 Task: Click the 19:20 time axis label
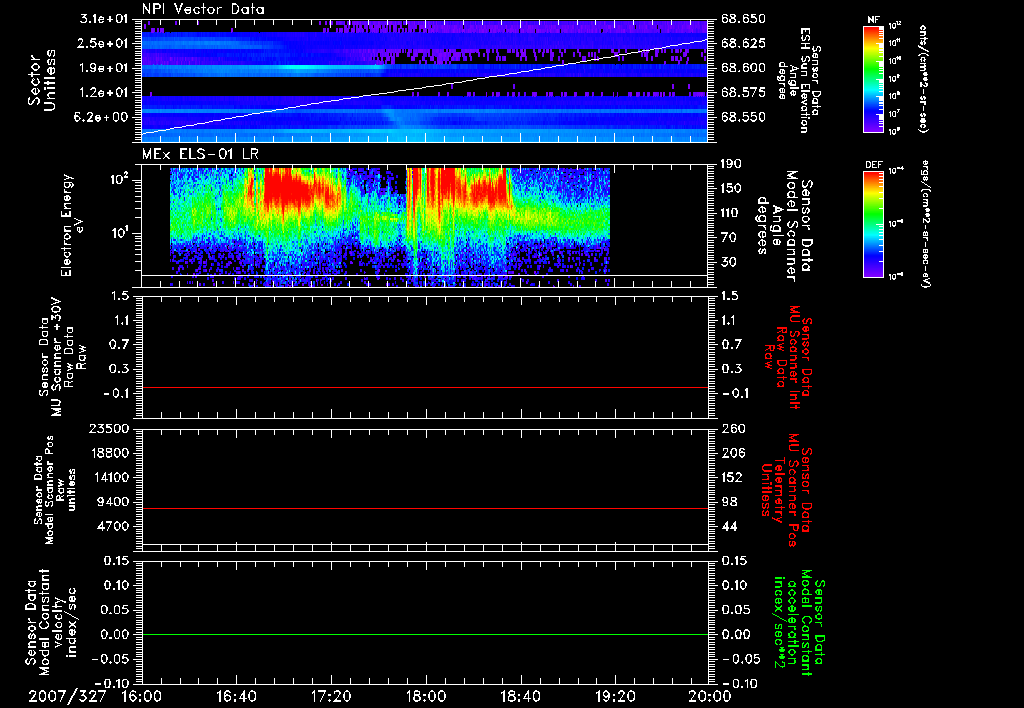tap(615, 696)
